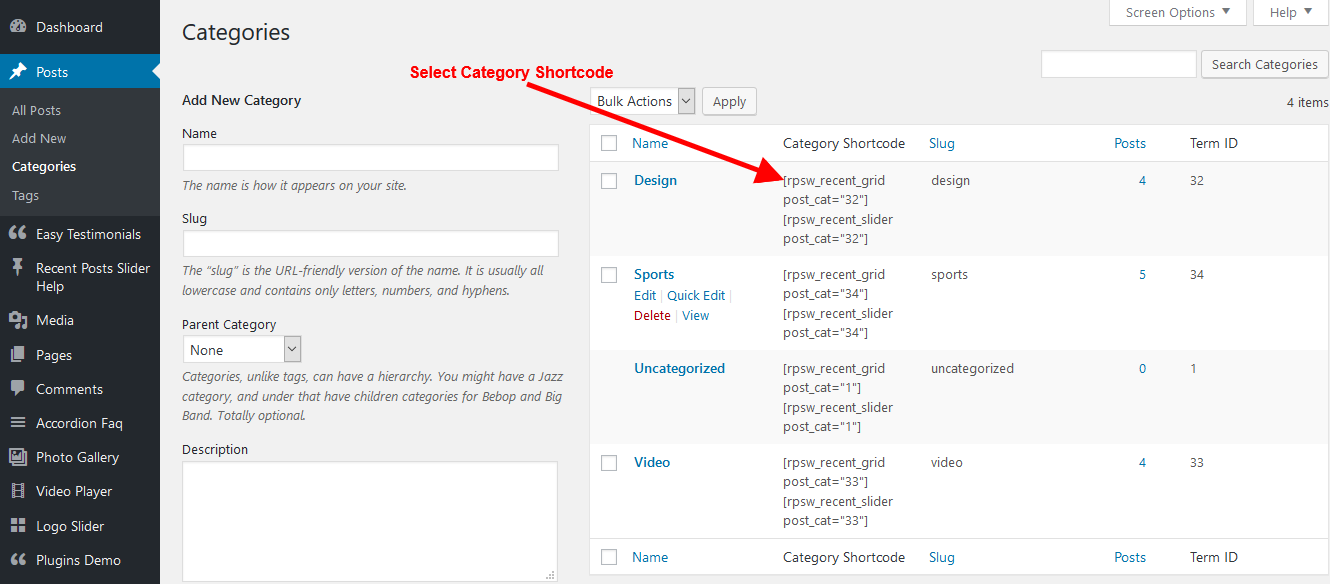This screenshot has width=1330, height=584.
Task: Open the Tags submenu item
Action: tap(26, 196)
